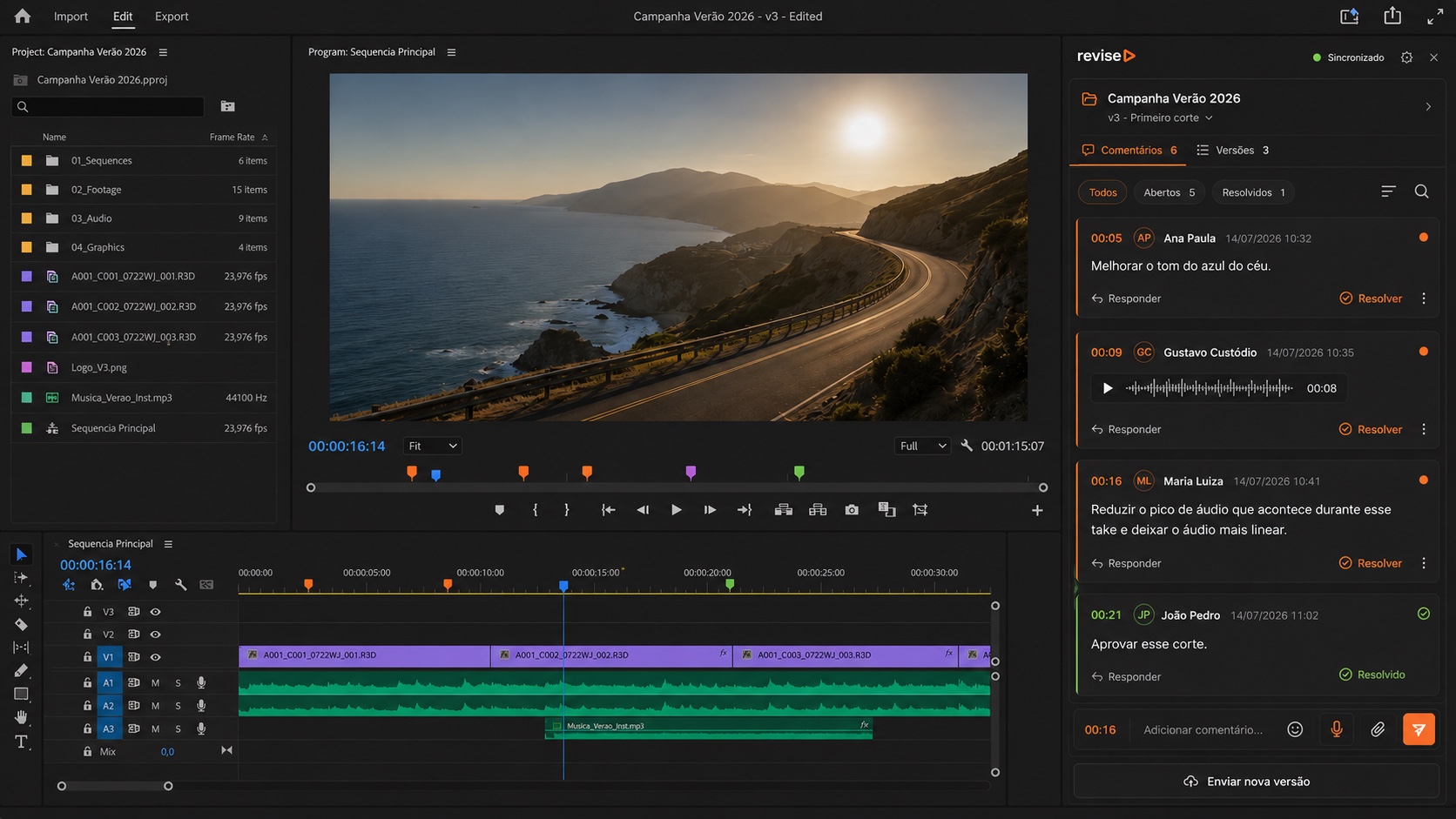Resolve Maria Luiza's audio comment
This screenshot has height=819, width=1456.
[1371, 563]
